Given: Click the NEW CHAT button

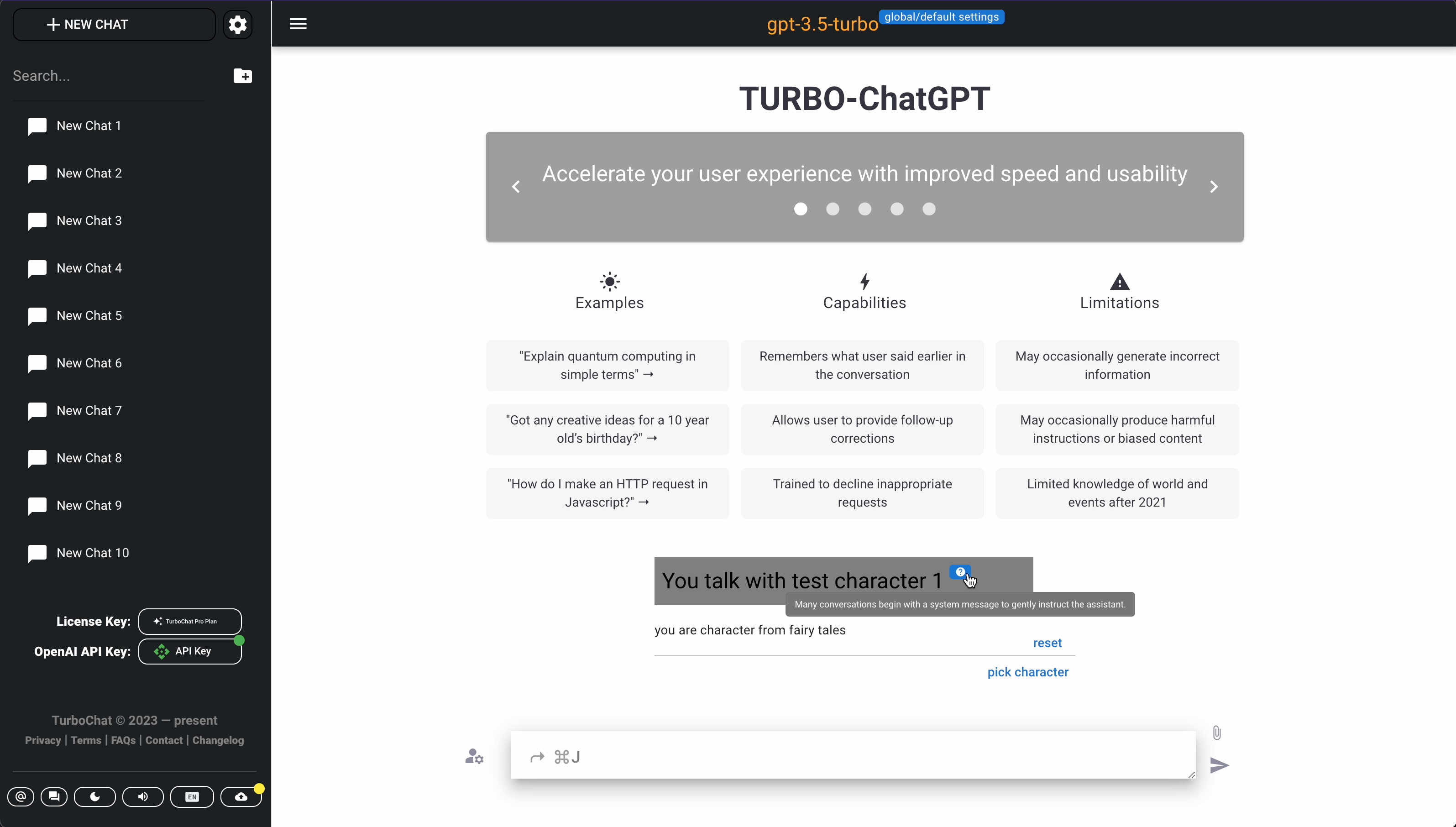Looking at the screenshot, I should (x=114, y=25).
